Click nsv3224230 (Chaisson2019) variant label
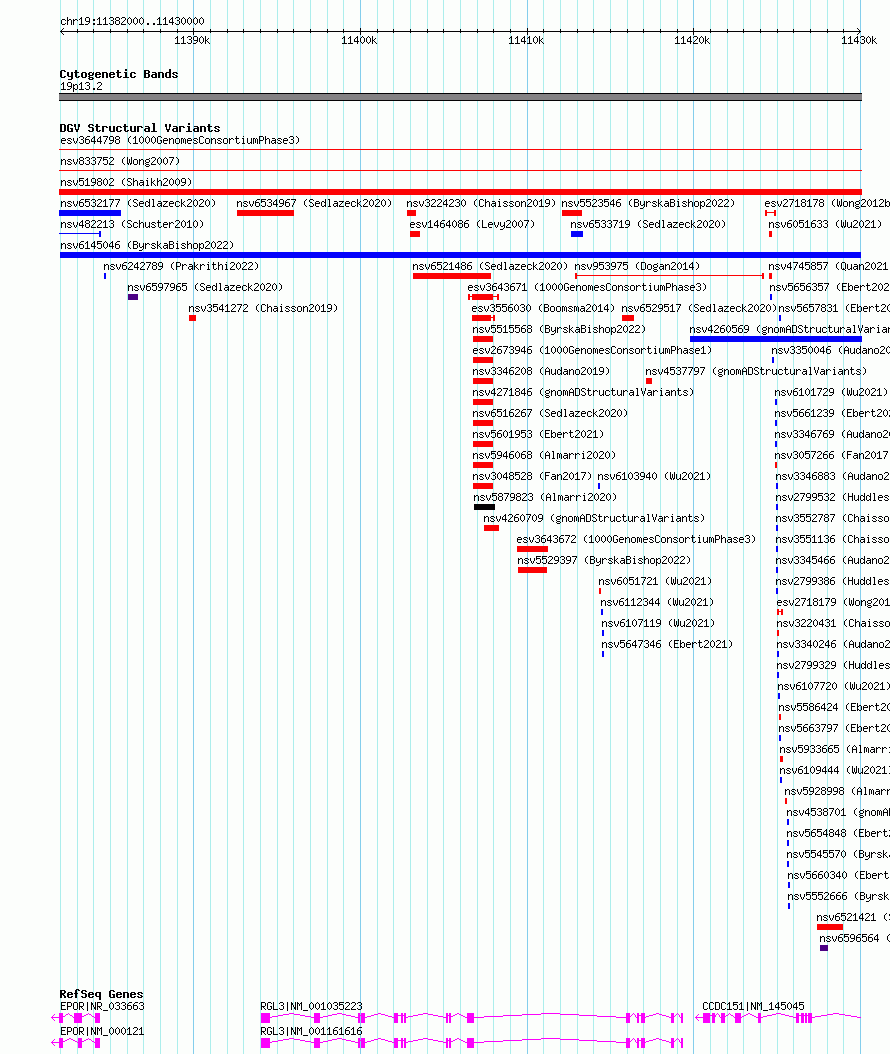 (x=481, y=203)
